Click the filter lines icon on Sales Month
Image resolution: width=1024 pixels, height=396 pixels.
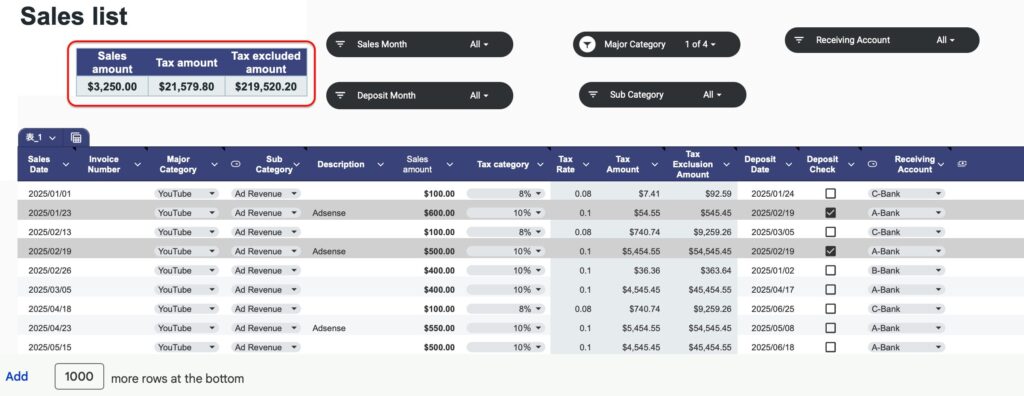(340, 44)
